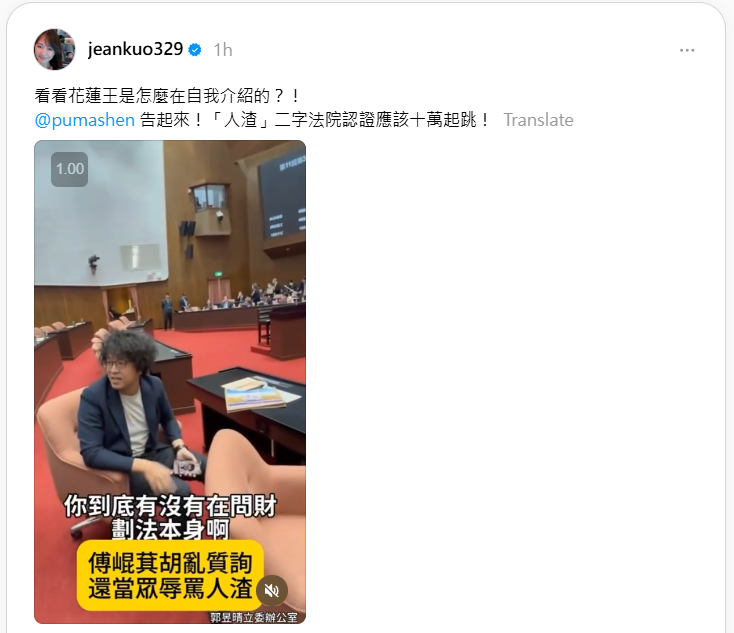Visit the @pumashen mention
This screenshot has height=633, width=734.
[85, 120]
